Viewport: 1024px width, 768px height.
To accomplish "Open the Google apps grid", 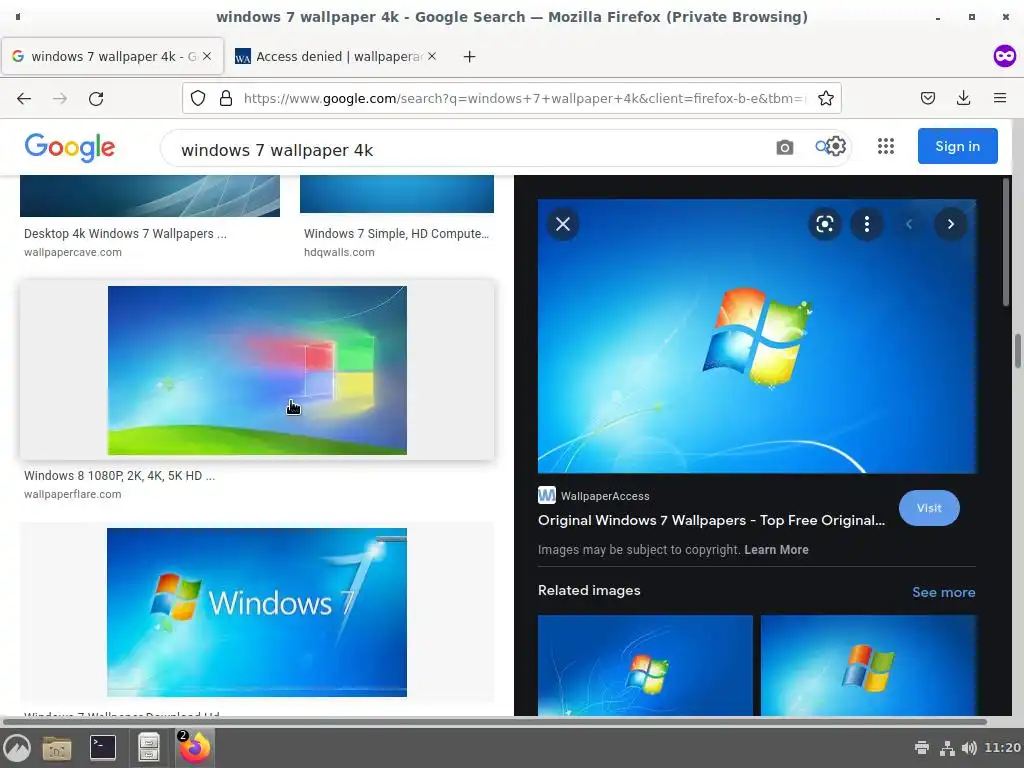I will click(886, 146).
